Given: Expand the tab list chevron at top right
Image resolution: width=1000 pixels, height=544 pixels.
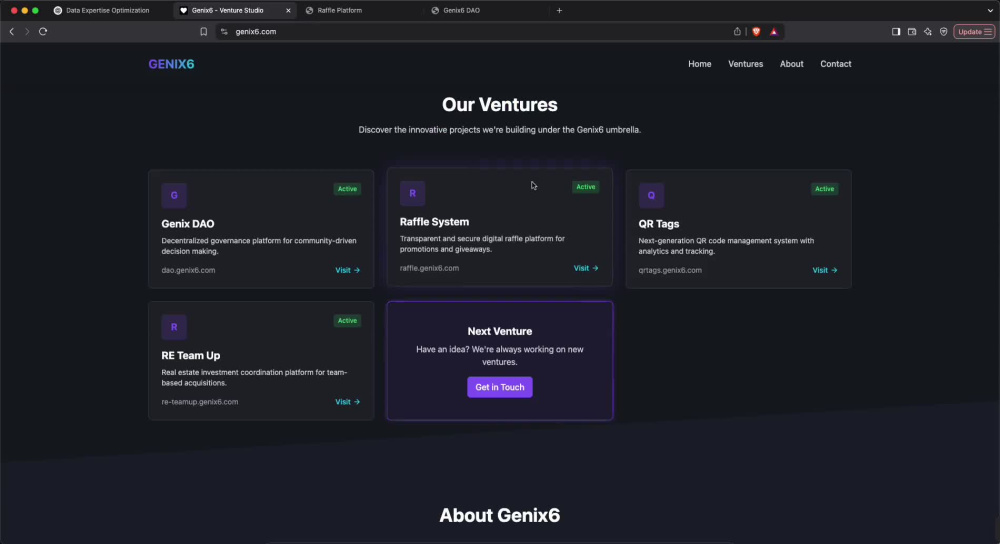Looking at the screenshot, I should point(990,10).
